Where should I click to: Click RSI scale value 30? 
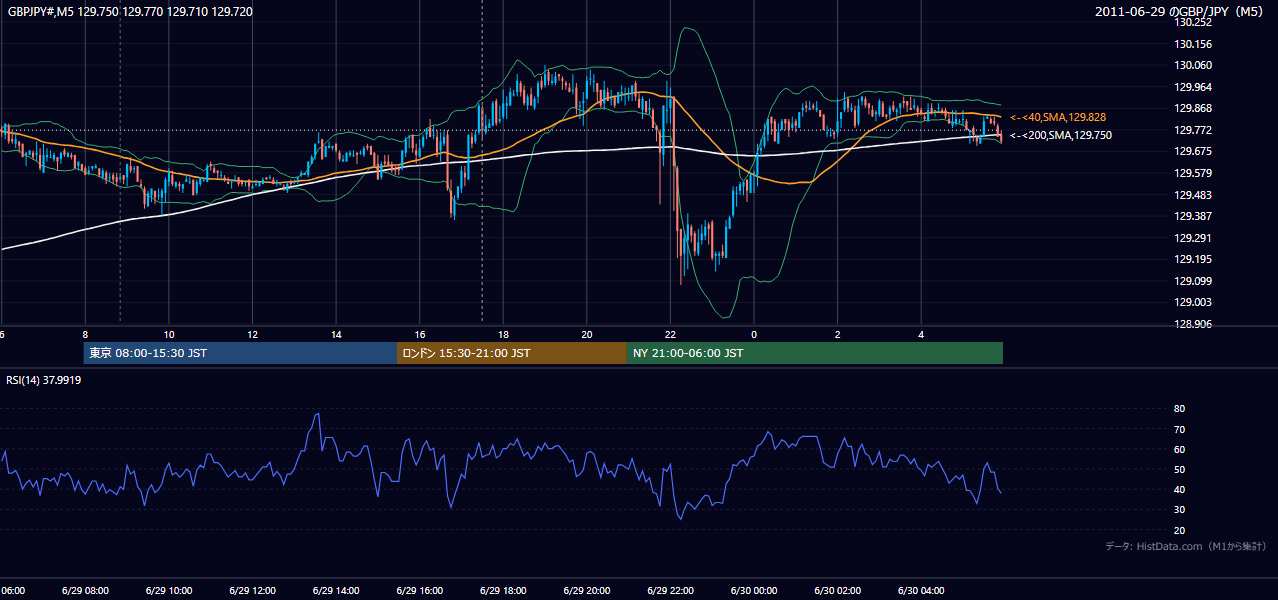[1179, 510]
